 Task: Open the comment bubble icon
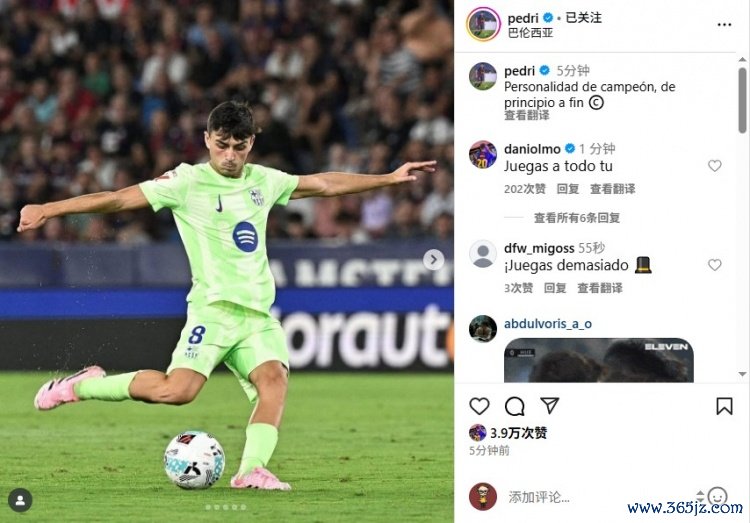click(x=515, y=406)
